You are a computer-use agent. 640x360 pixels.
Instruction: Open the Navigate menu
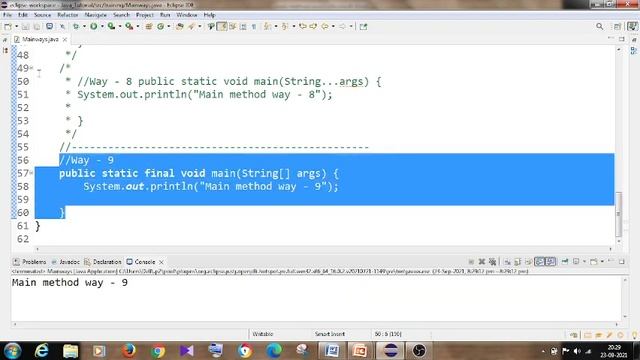(96, 15)
